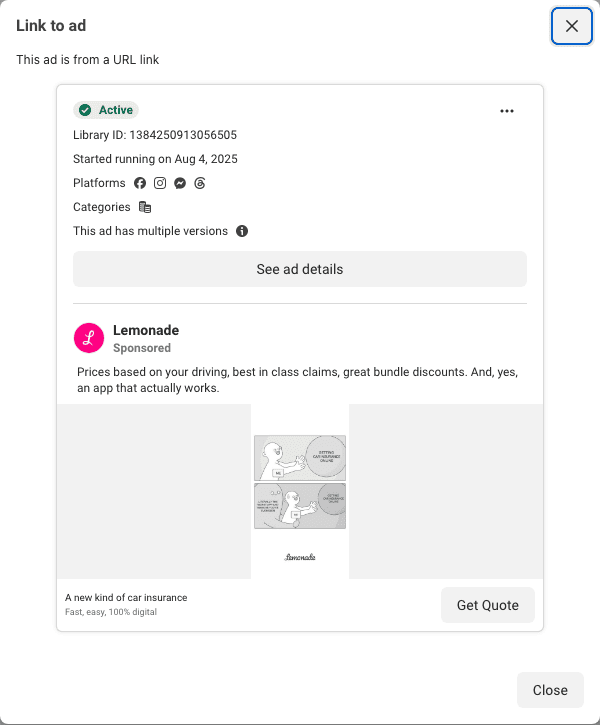Open the three-dot ad options menu
Screen dimensions: 600x725
pos(507,111)
